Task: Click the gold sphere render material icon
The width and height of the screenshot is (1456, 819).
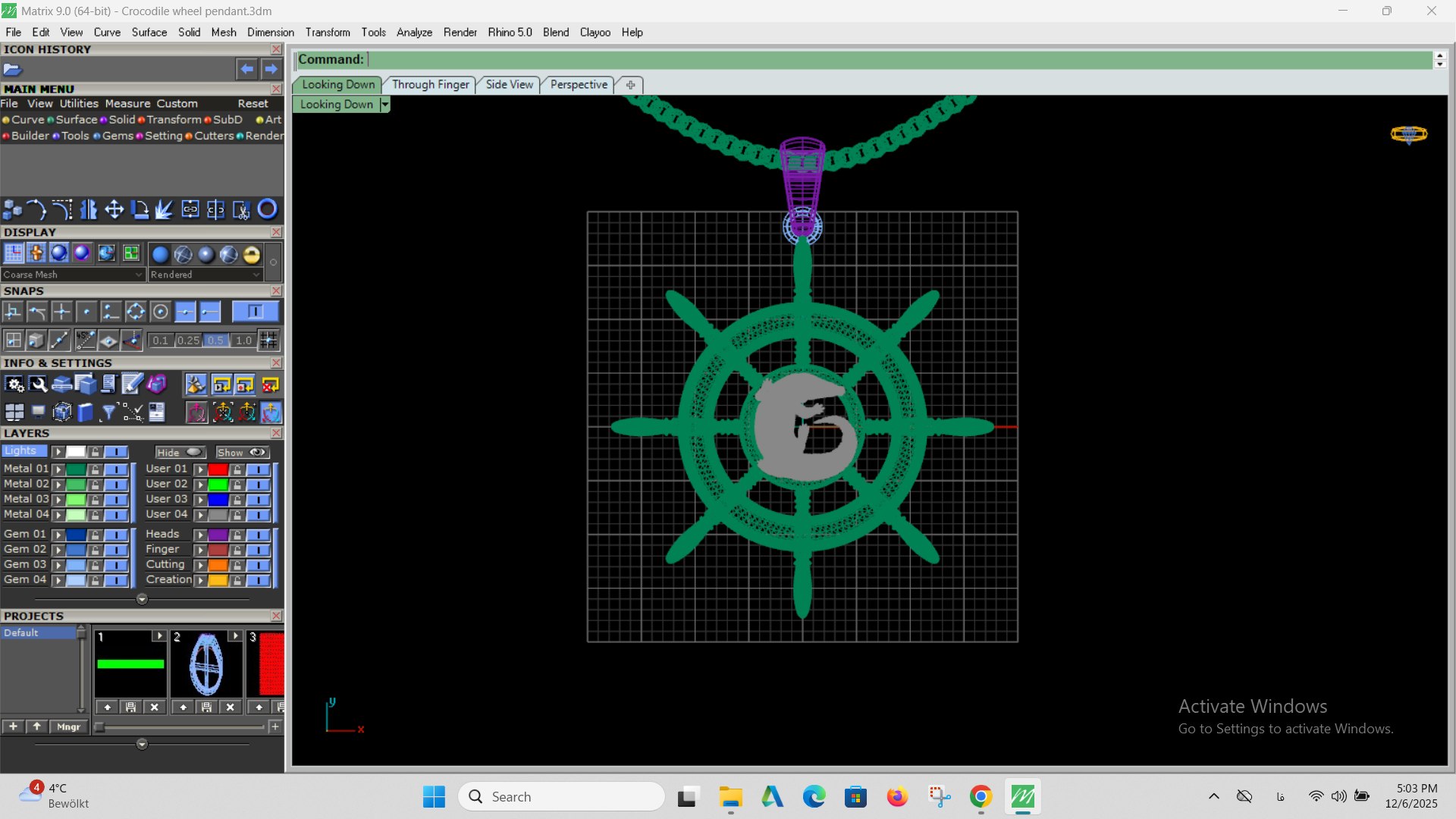Action: tap(252, 254)
